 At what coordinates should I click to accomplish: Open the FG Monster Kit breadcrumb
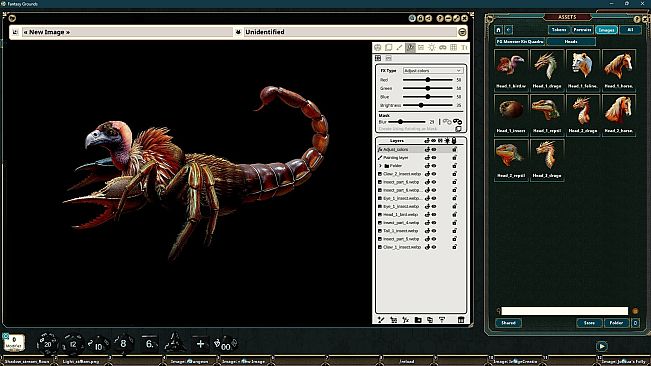pos(520,41)
